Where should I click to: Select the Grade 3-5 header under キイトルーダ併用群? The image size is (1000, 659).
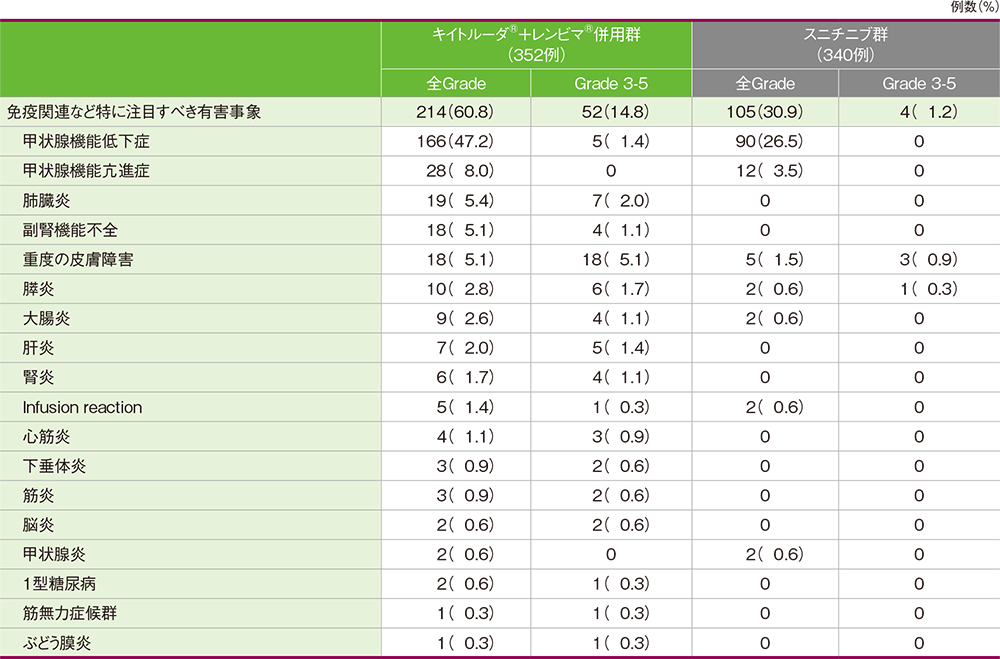click(610, 83)
